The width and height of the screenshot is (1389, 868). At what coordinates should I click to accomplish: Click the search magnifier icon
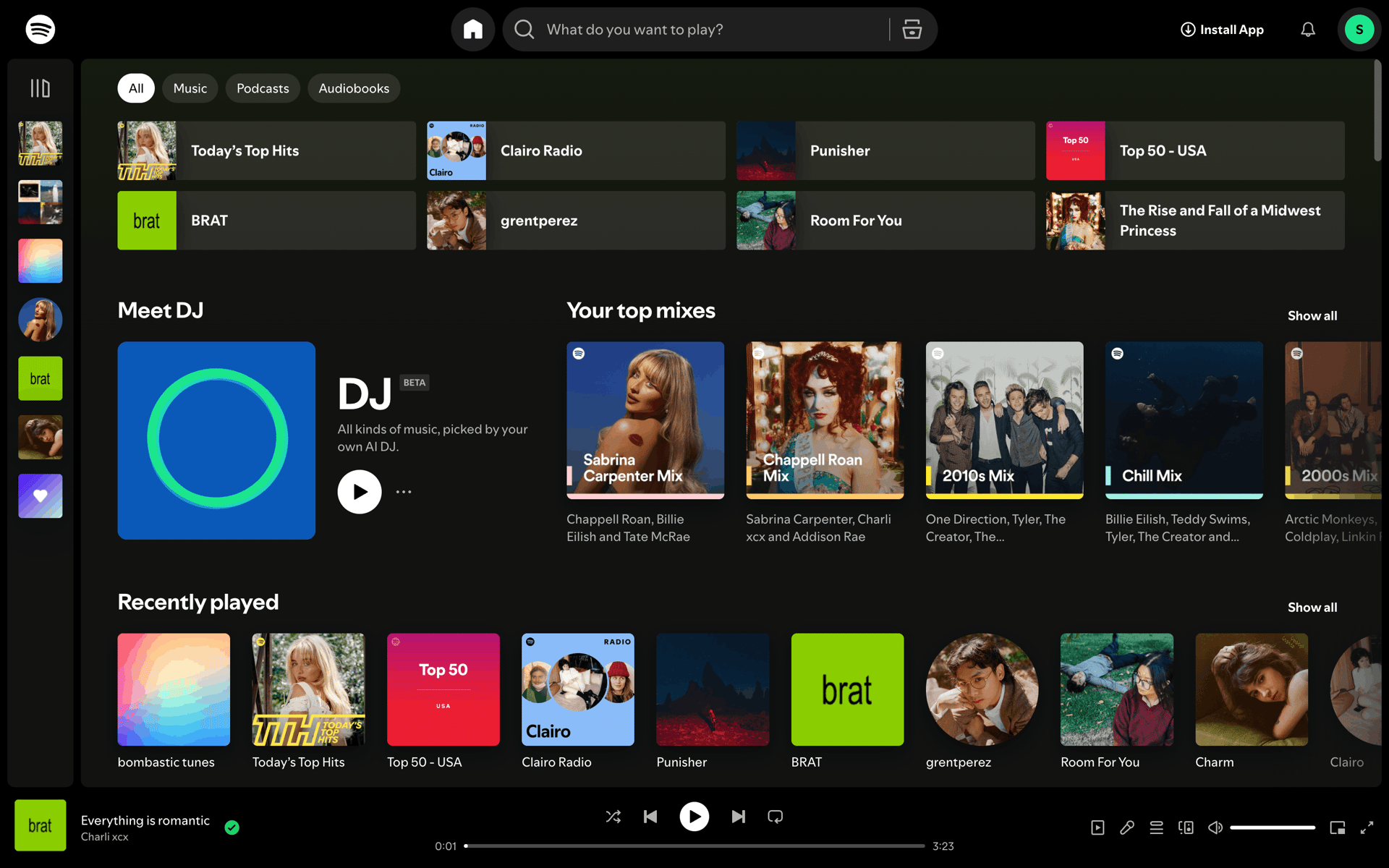[524, 30]
